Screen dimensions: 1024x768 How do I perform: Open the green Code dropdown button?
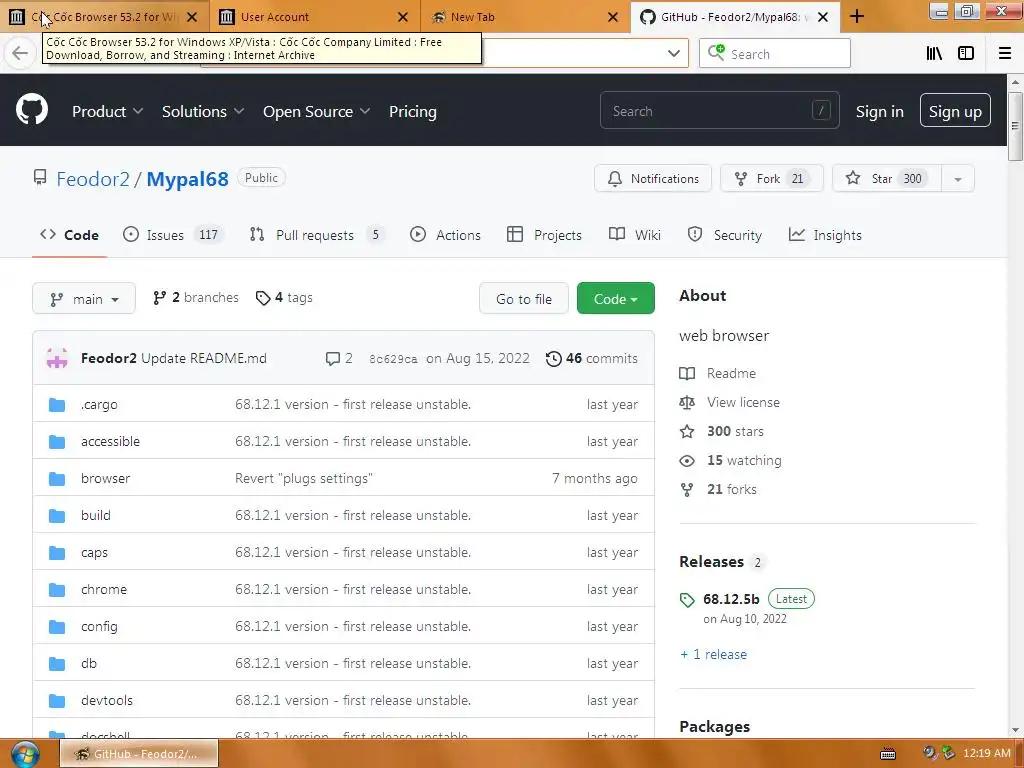[x=615, y=298]
